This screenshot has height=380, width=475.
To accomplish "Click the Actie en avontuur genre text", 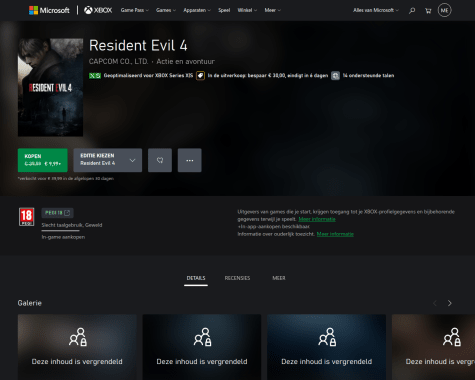I will (186, 62).
